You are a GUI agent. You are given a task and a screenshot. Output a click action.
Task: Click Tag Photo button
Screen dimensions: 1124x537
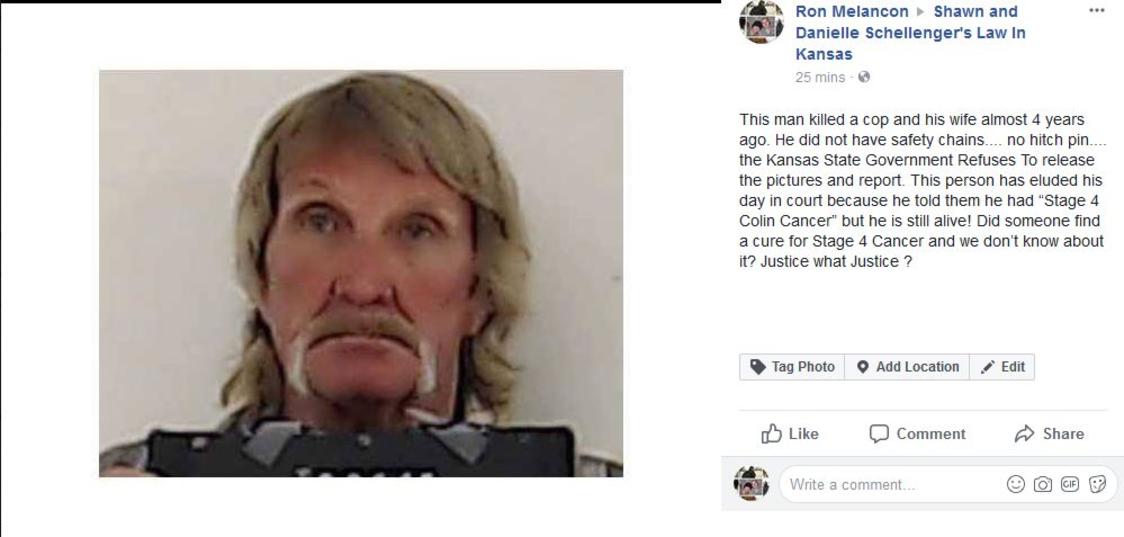(x=792, y=367)
